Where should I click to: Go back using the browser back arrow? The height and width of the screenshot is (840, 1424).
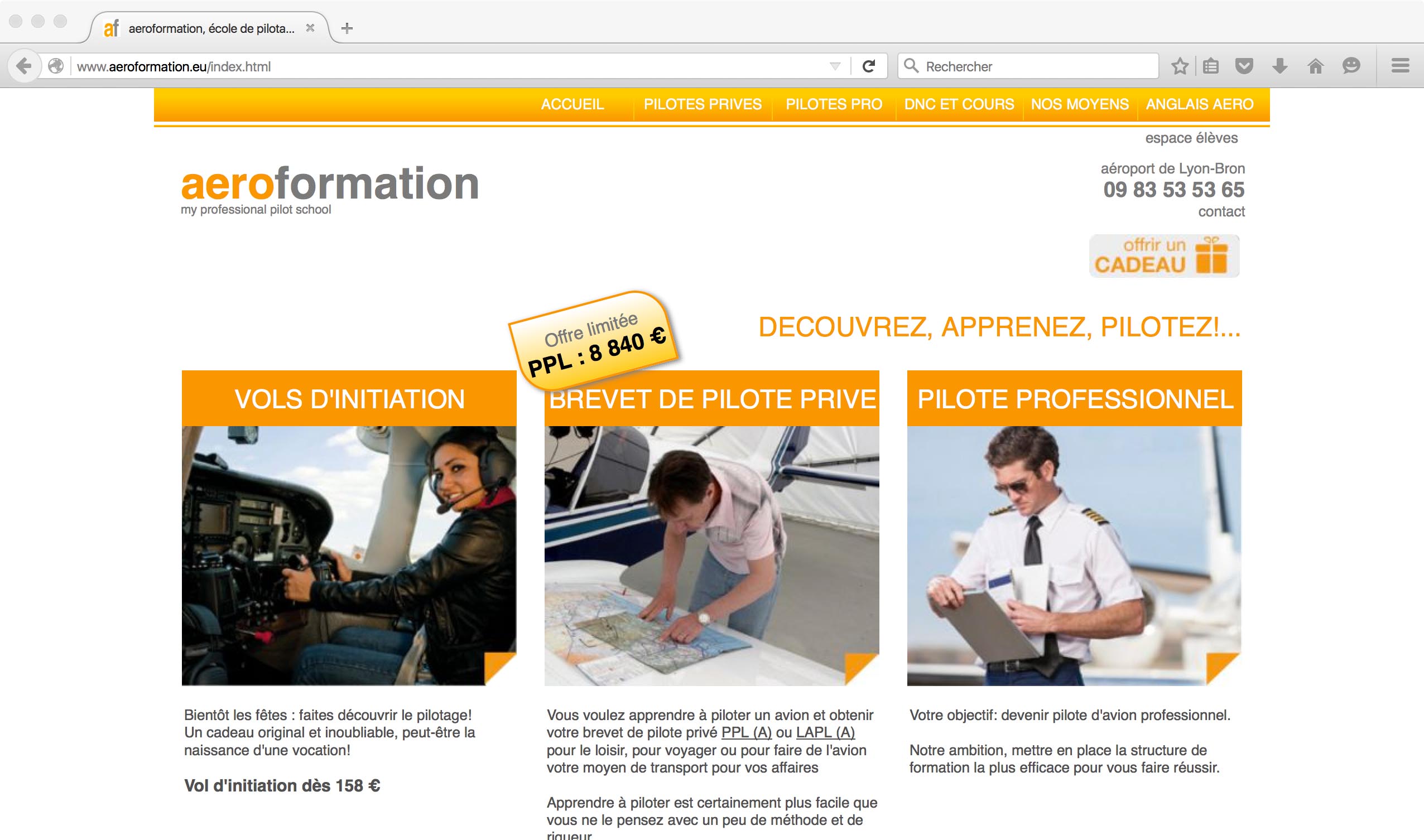[x=24, y=66]
